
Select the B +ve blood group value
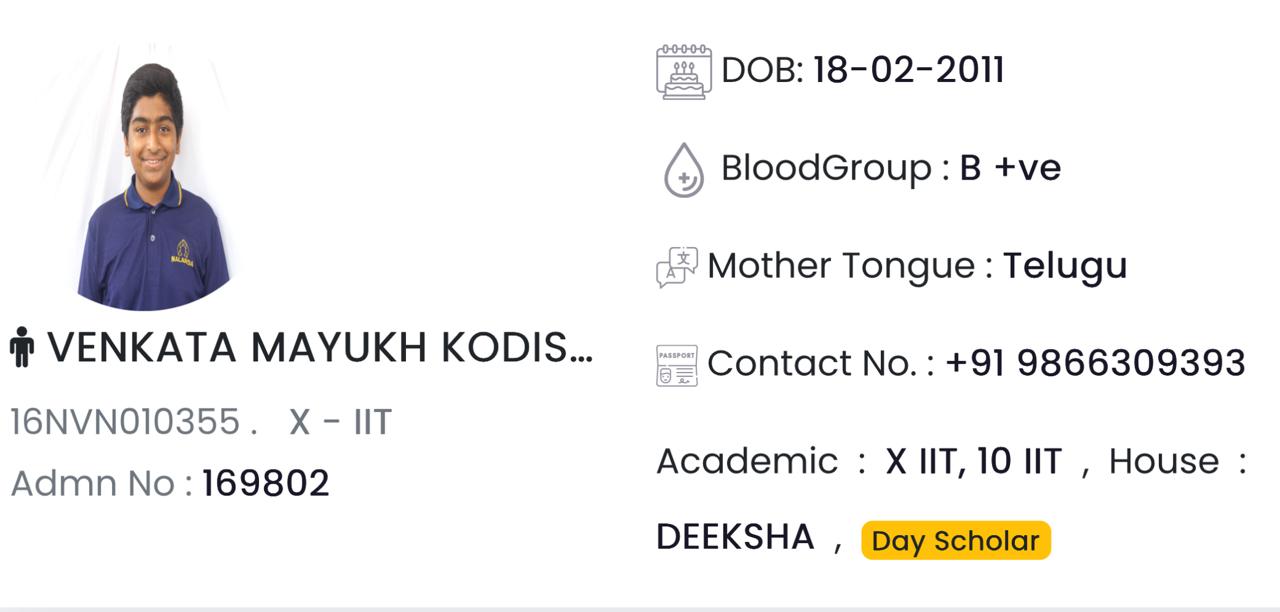coord(1010,168)
